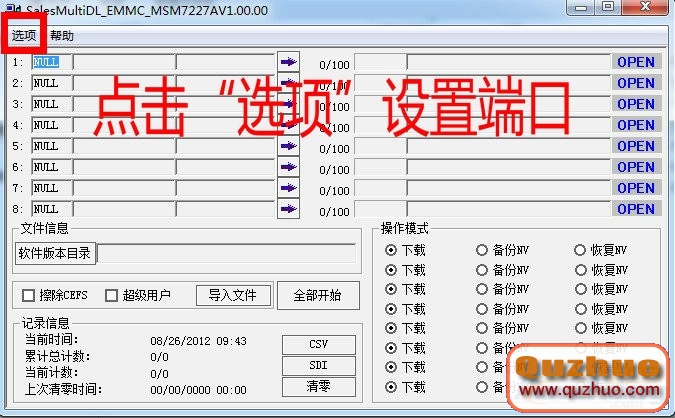
Task: Select 下载 radio in eighth mode row
Action: tap(391, 387)
